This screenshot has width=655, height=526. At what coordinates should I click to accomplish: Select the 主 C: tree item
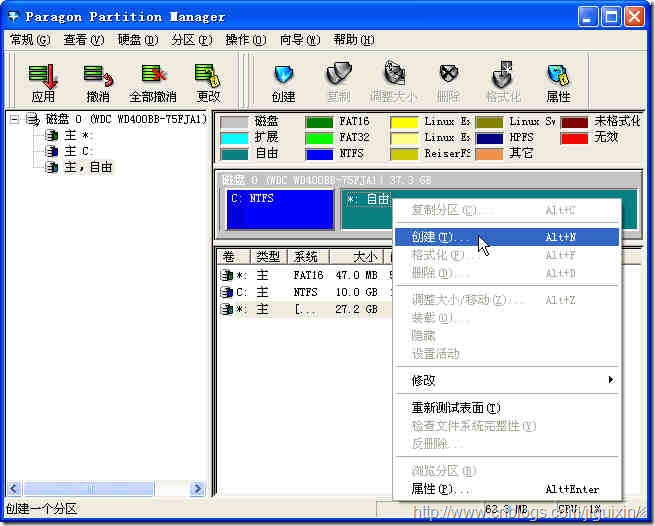point(79,151)
